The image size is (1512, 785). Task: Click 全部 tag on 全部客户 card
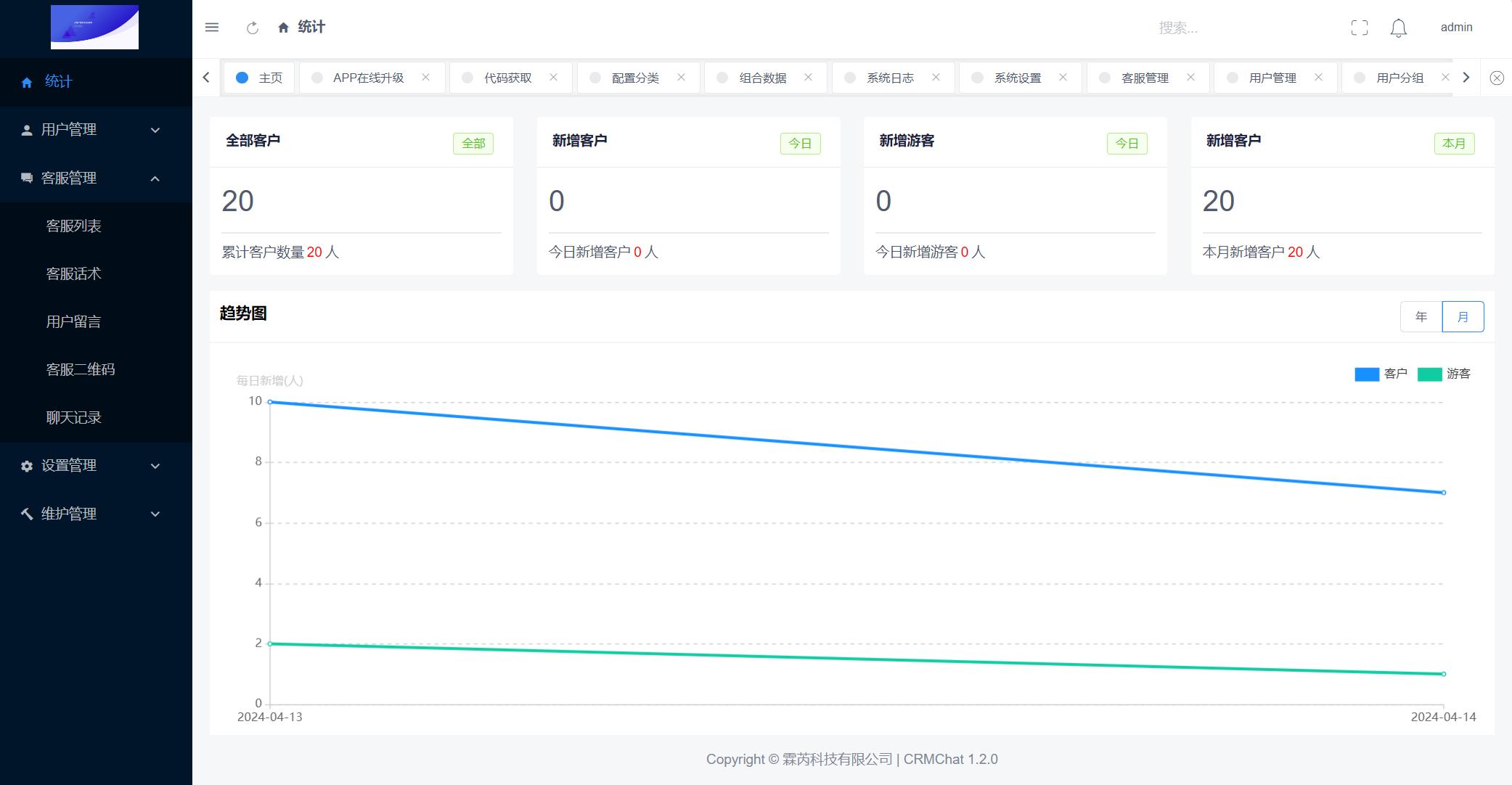pos(473,144)
